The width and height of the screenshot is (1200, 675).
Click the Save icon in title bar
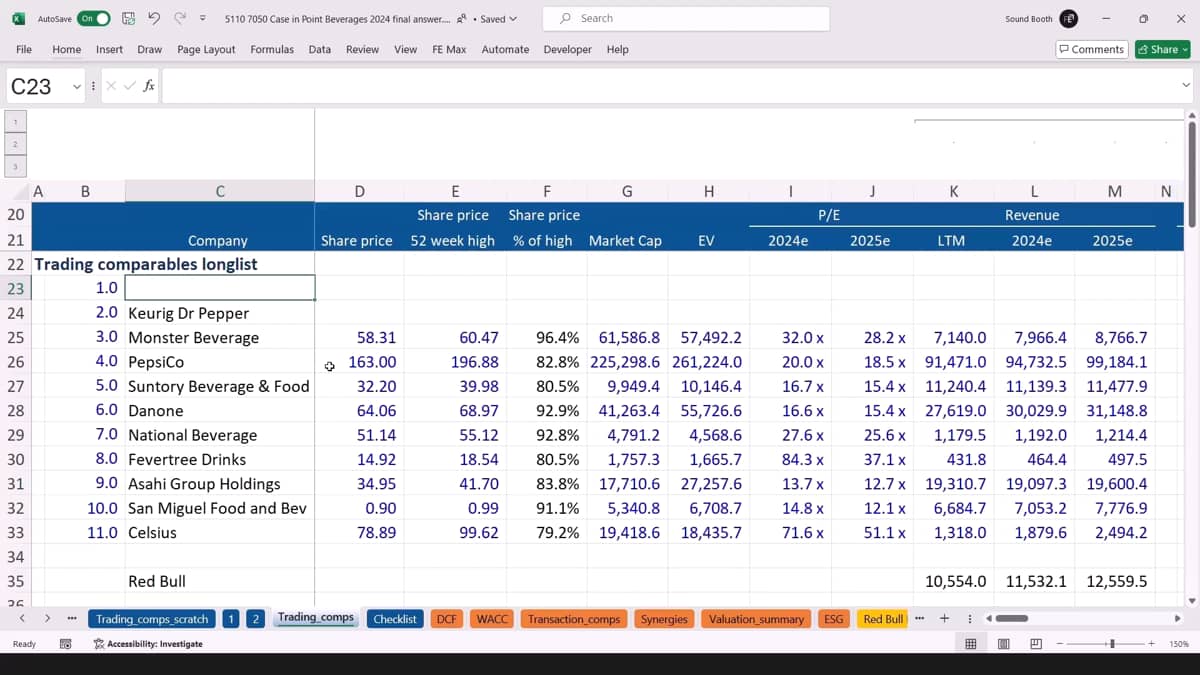[128, 18]
